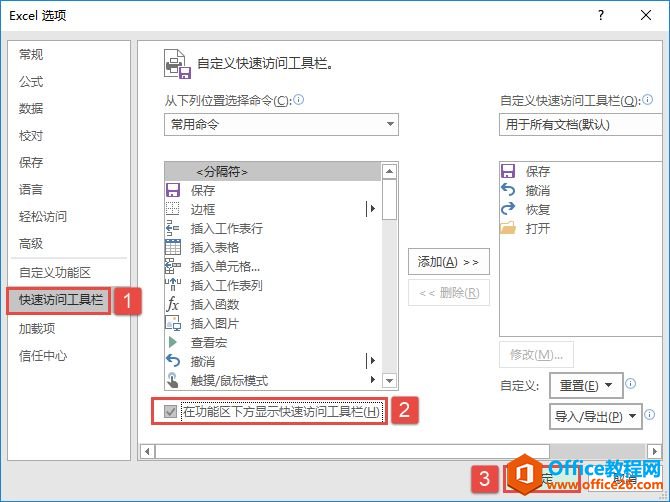The image size is (670, 502).
Task: Select the View Macros (查看宏) play icon
Action: [x=173, y=342]
